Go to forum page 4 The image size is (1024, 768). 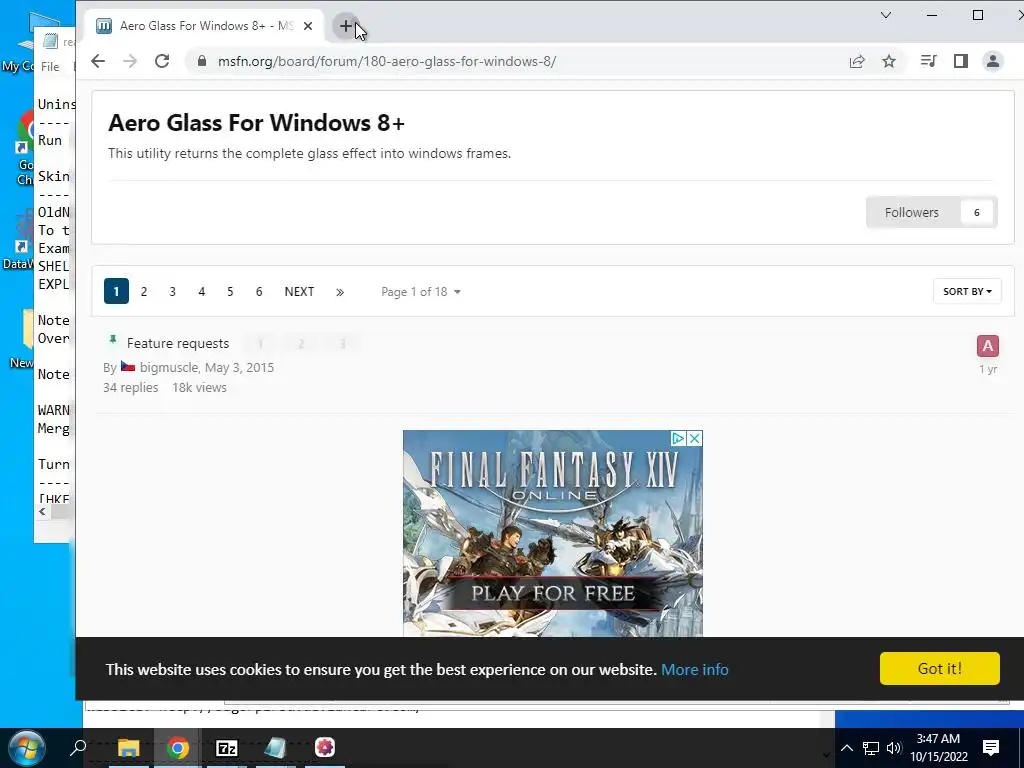tap(202, 291)
